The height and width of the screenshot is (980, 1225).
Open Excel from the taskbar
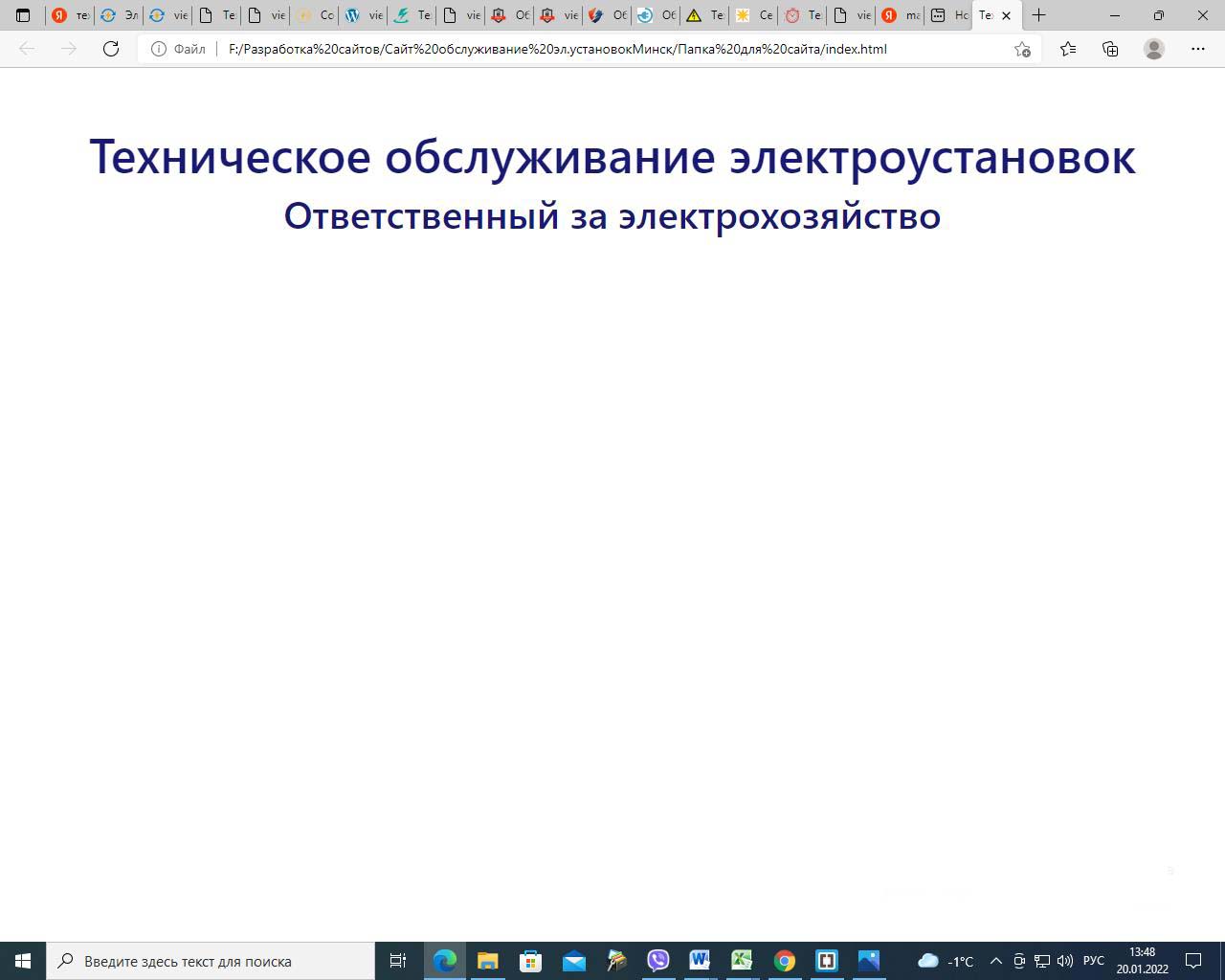(742, 961)
